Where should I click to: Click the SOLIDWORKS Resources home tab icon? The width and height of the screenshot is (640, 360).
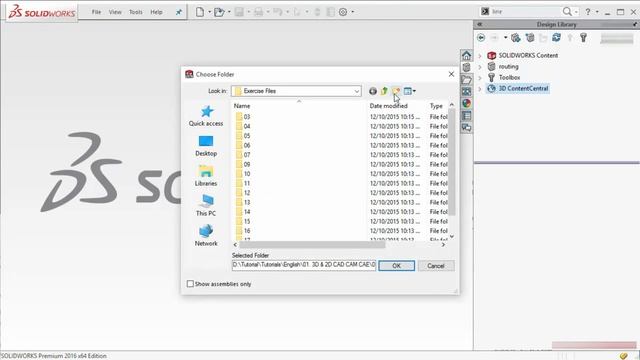pyautogui.click(x=467, y=55)
